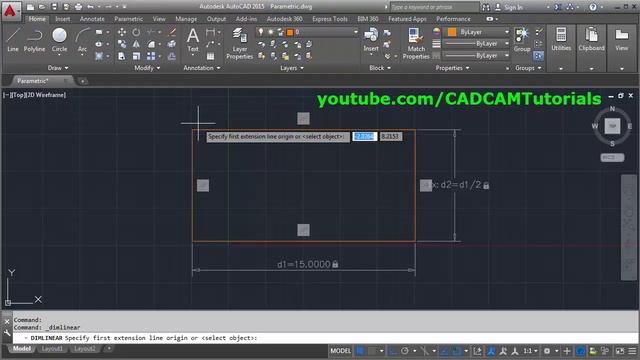
Task: Switch to Layout1 tab
Action: pos(52,349)
